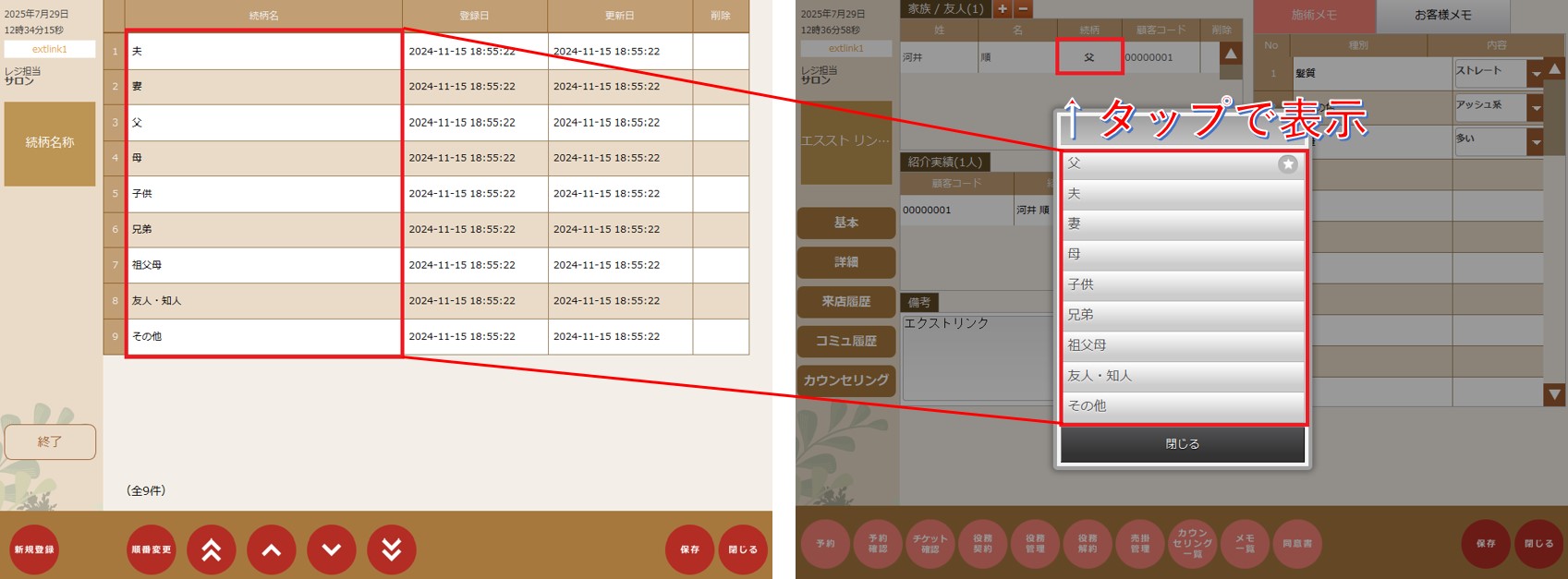Move row to bottom with double-down arrow
Viewport: 1568px width, 579px height.
392,549
